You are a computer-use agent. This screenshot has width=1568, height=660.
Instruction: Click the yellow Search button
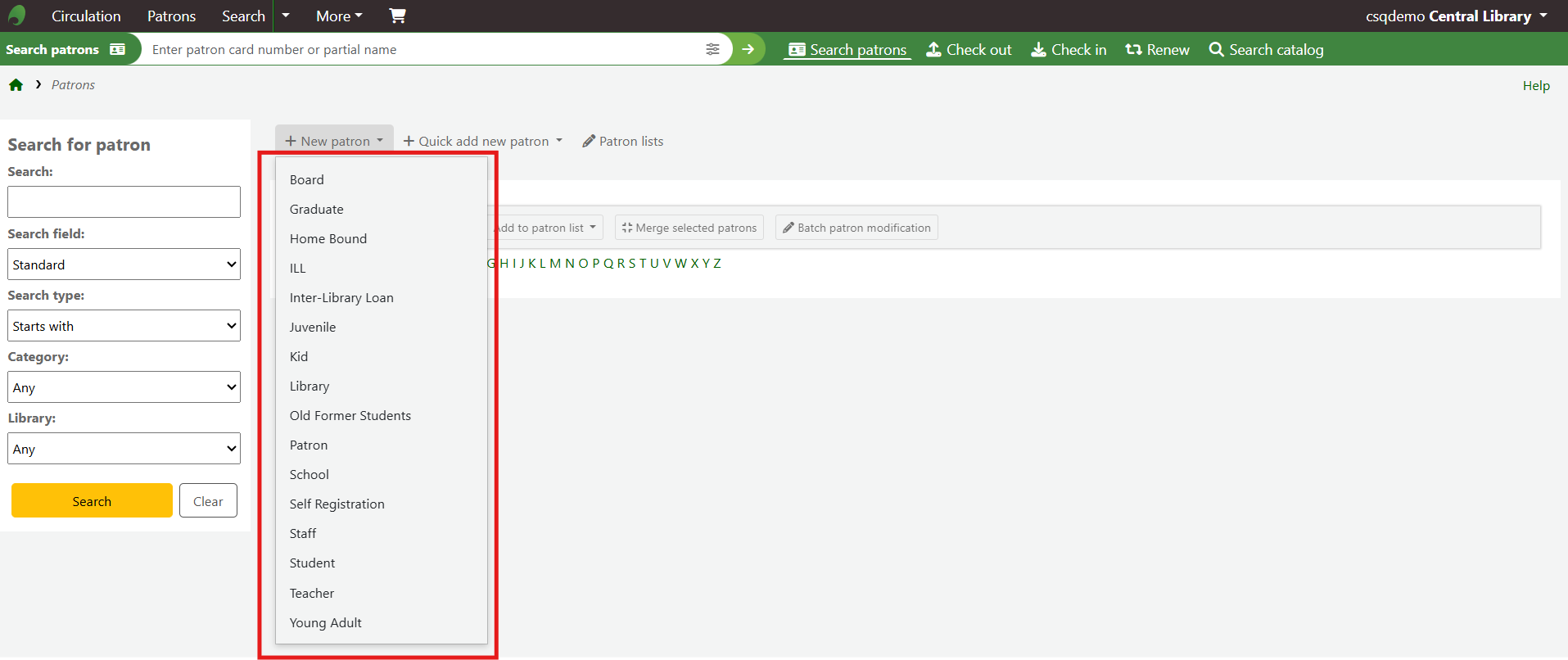92,500
